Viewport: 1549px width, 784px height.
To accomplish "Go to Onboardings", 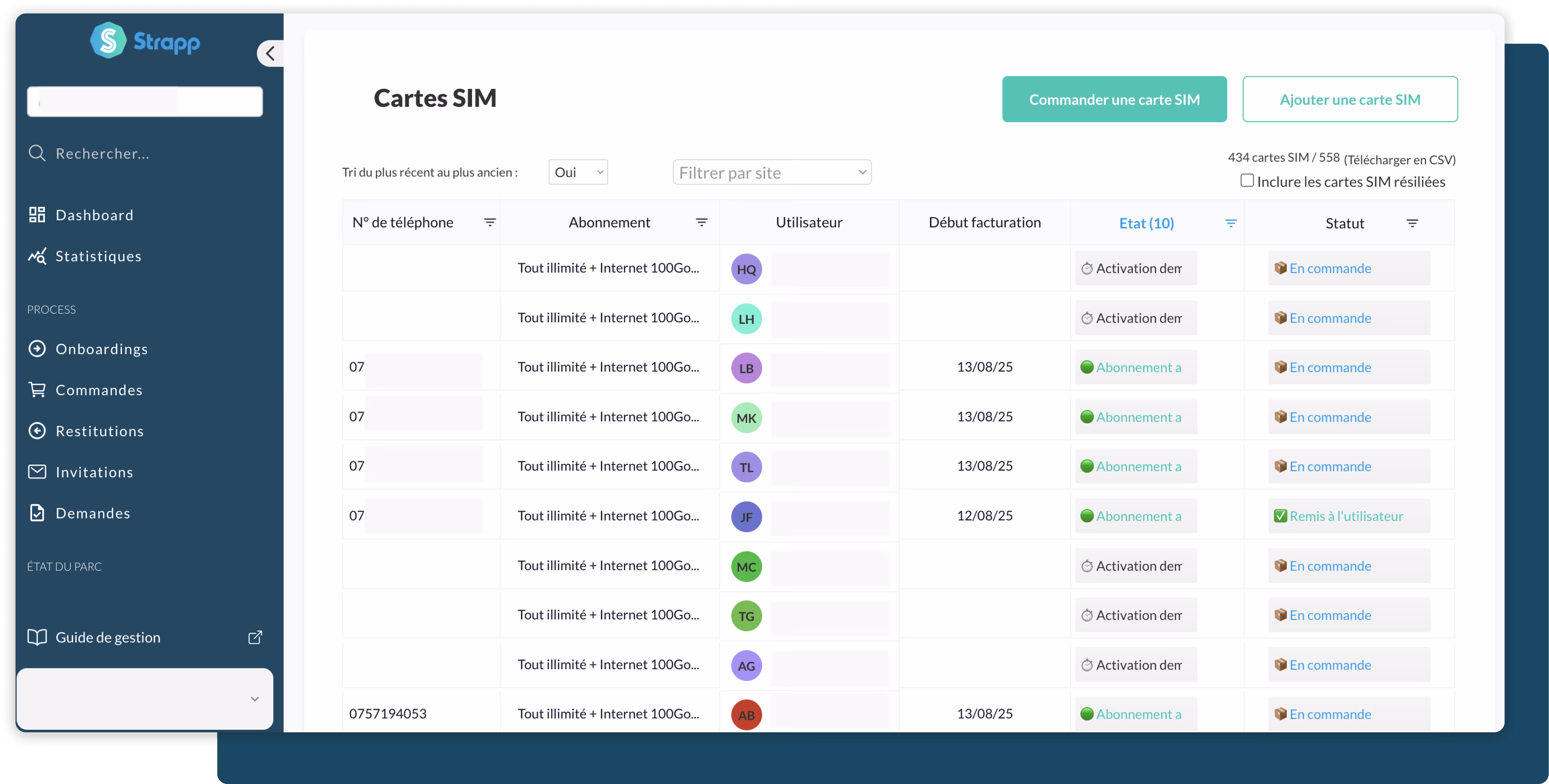I will [102, 349].
